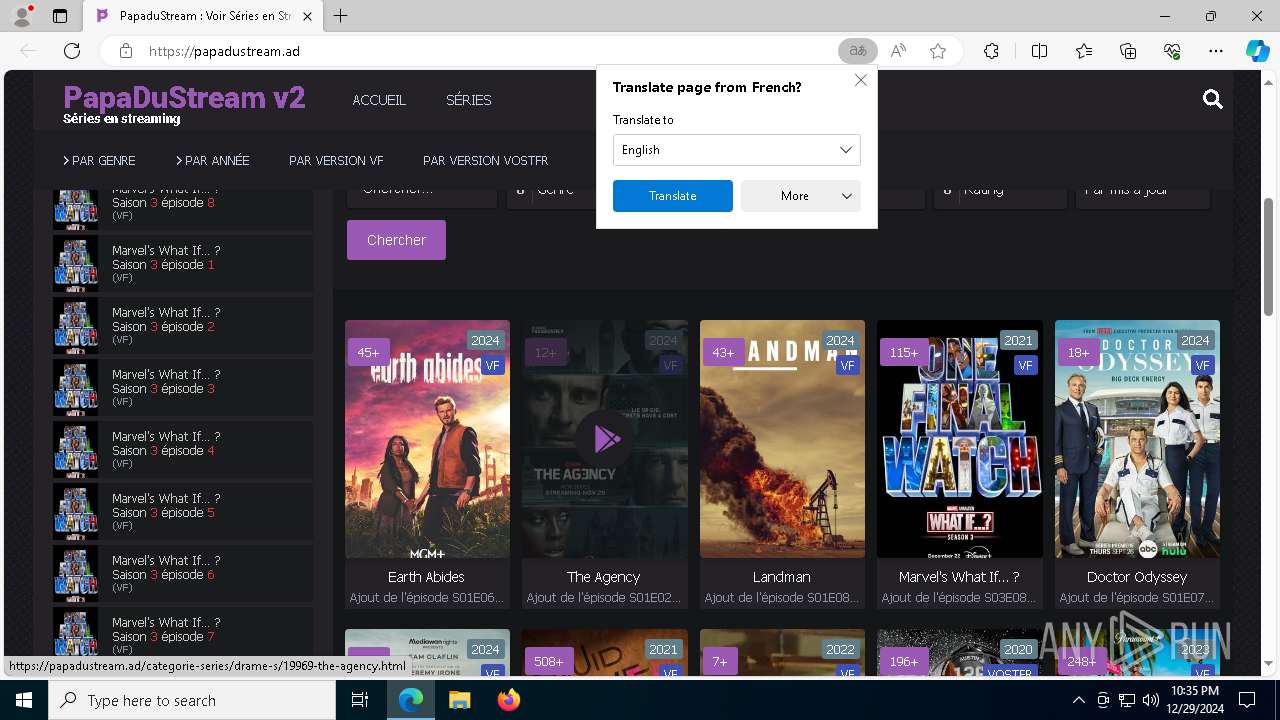Image resolution: width=1280 pixels, height=720 pixels.
Task: Launch Firefox from the taskbar
Action: coord(508,700)
